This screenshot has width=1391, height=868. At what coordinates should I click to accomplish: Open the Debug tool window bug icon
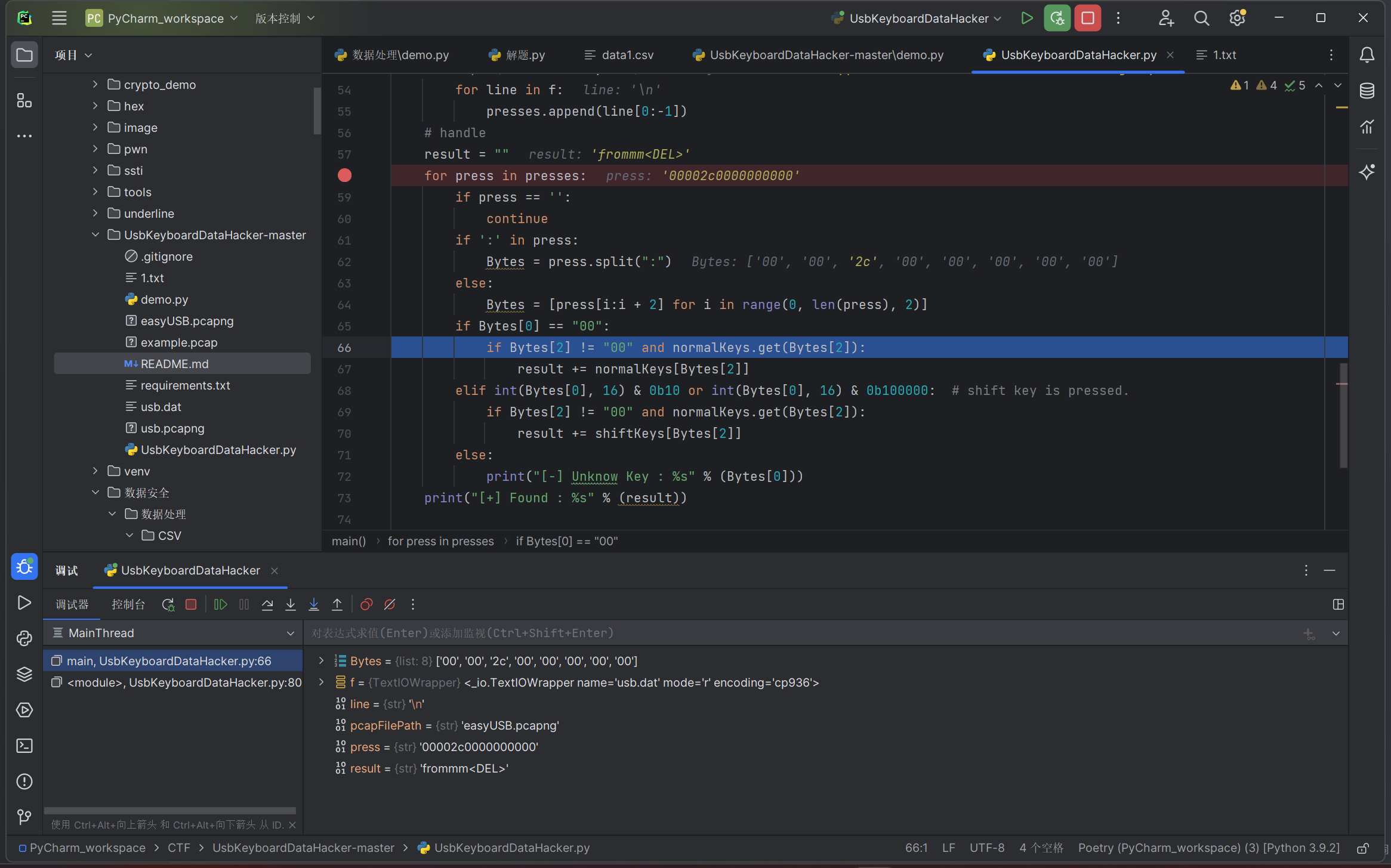24,566
